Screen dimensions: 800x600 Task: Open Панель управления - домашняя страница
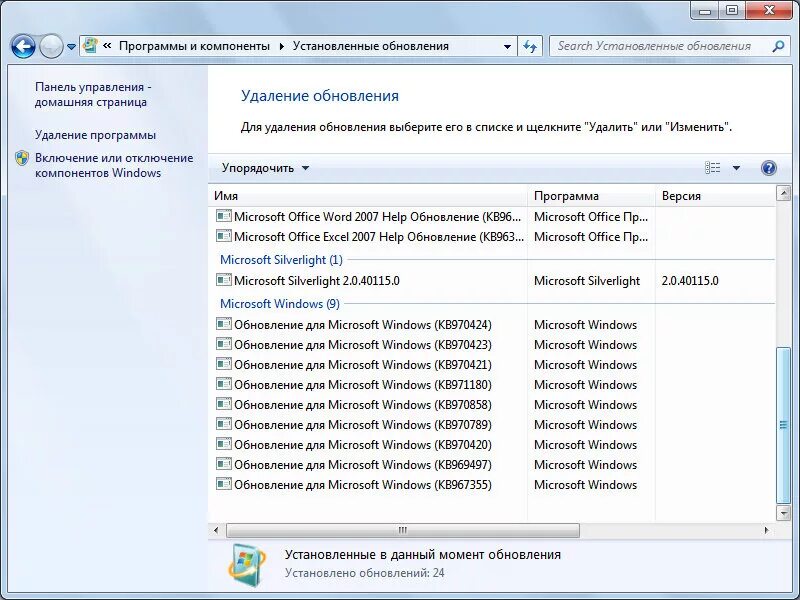(93, 94)
